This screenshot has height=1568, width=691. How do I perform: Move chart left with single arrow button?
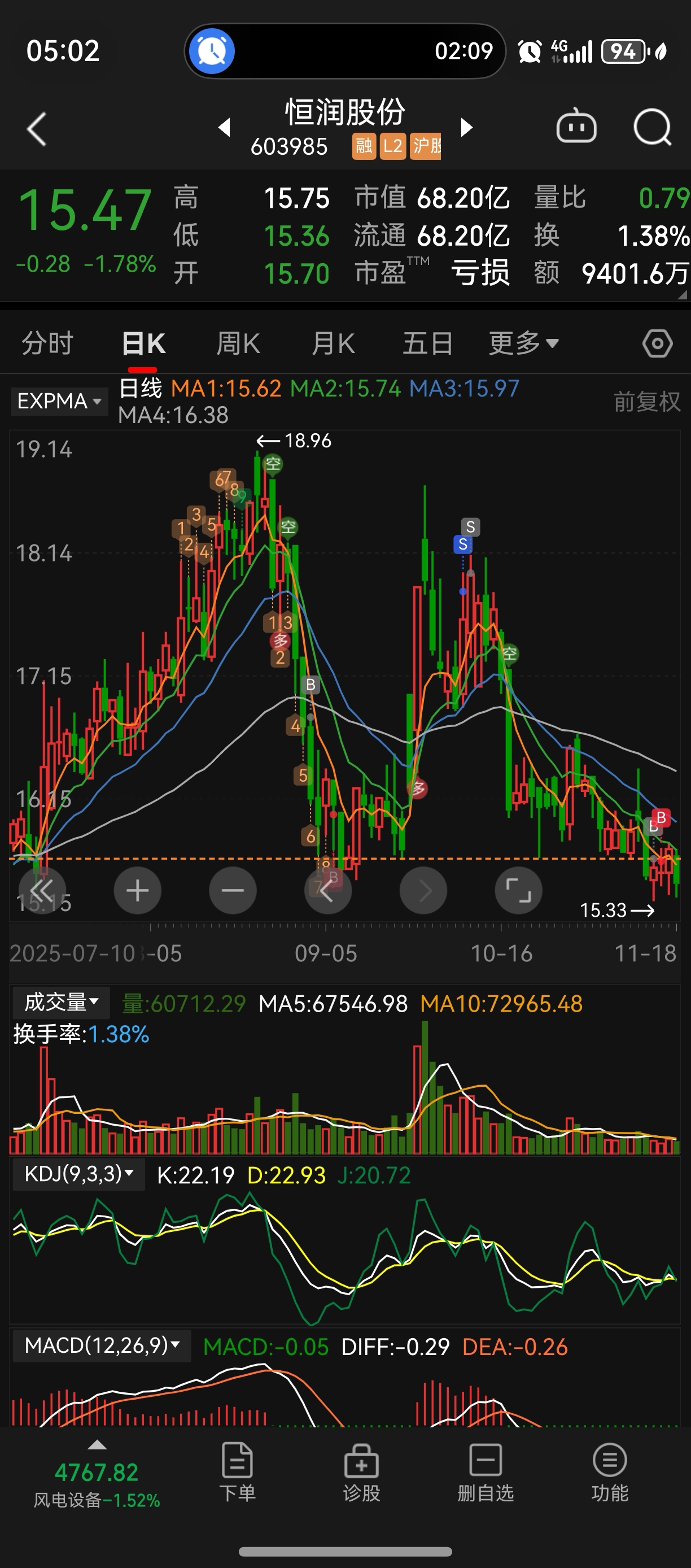click(328, 891)
